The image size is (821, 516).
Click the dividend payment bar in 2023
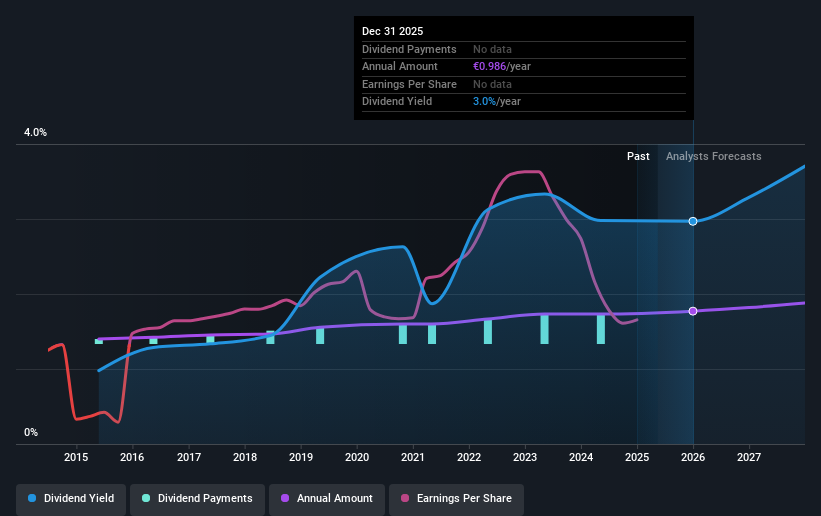545,330
